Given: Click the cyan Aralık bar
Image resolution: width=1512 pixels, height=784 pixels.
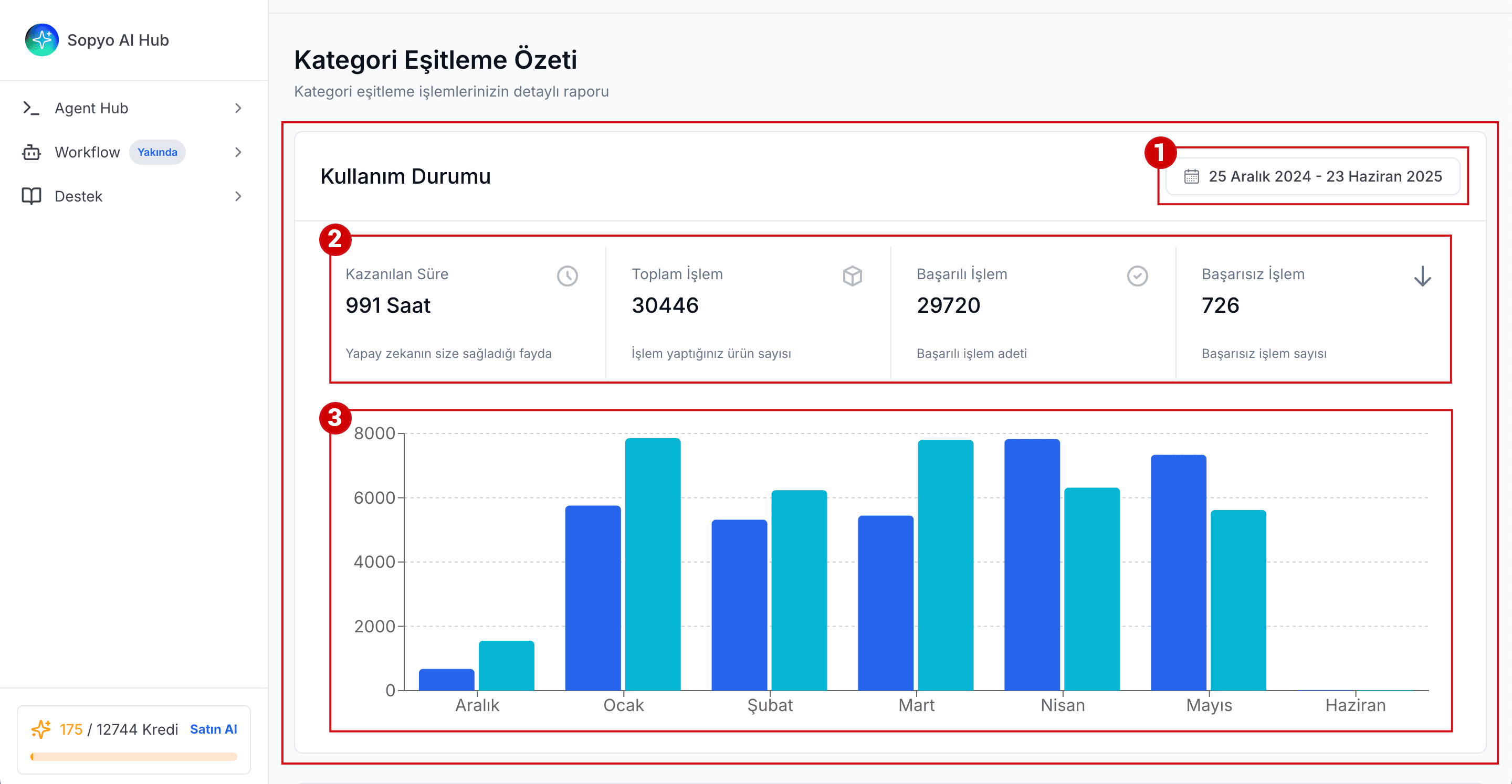Looking at the screenshot, I should point(507,665).
